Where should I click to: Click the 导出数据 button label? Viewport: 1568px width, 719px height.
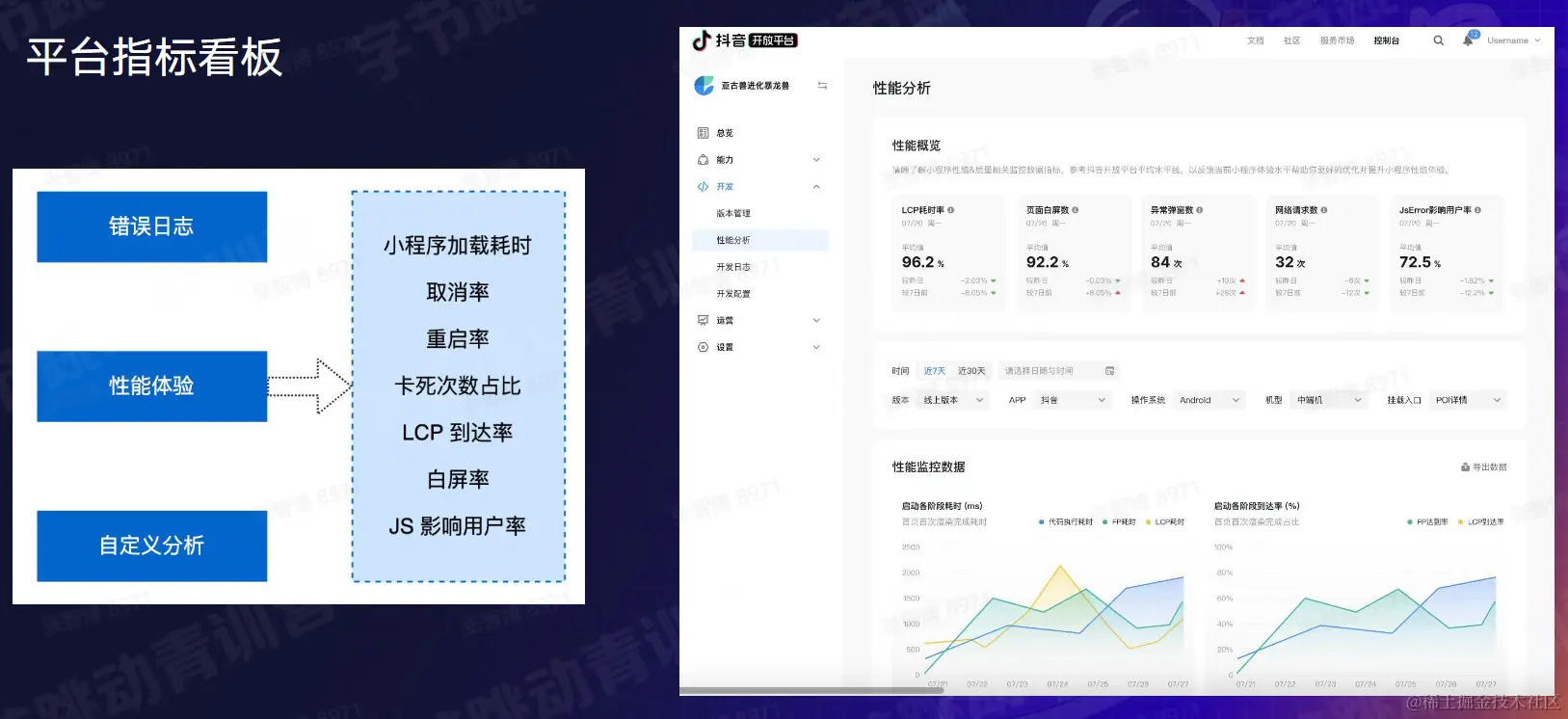tap(1490, 467)
